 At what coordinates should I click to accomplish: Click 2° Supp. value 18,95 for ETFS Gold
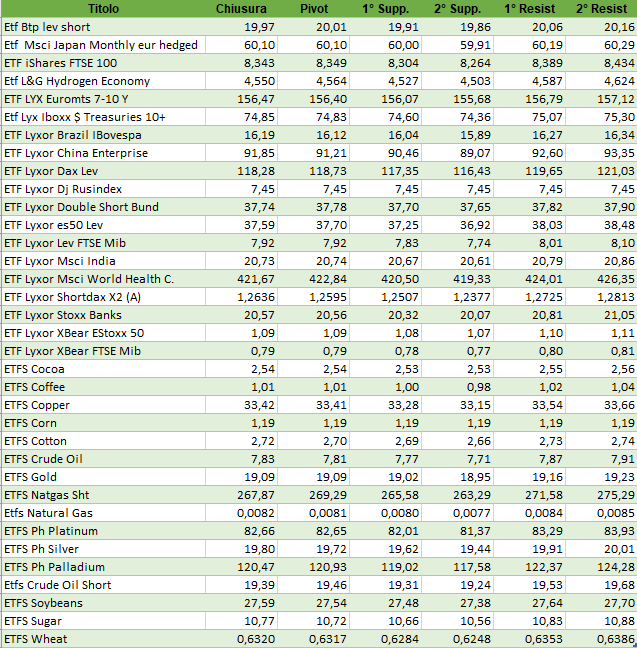[457, 477]
